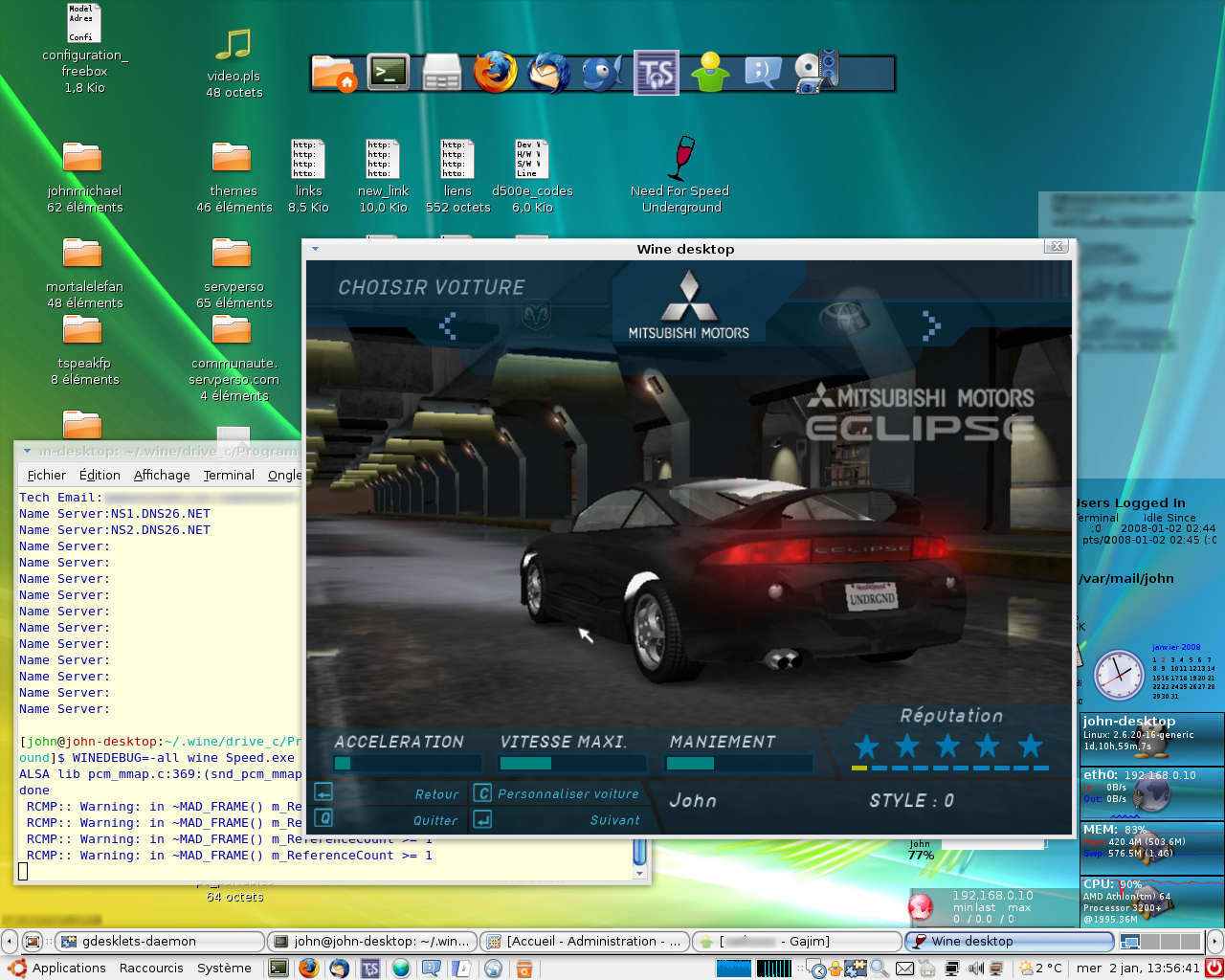Open the volume control tray icon

976,969
